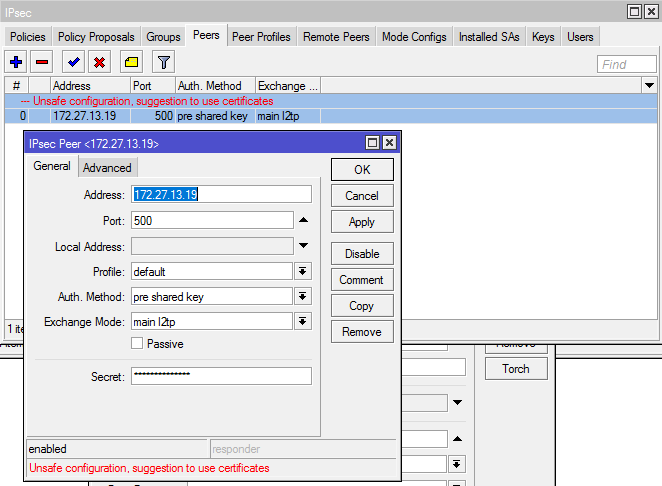This screenshot has height=486, width=662.
Task: Switch to Keys tab
Action: [x=543, y=37]
